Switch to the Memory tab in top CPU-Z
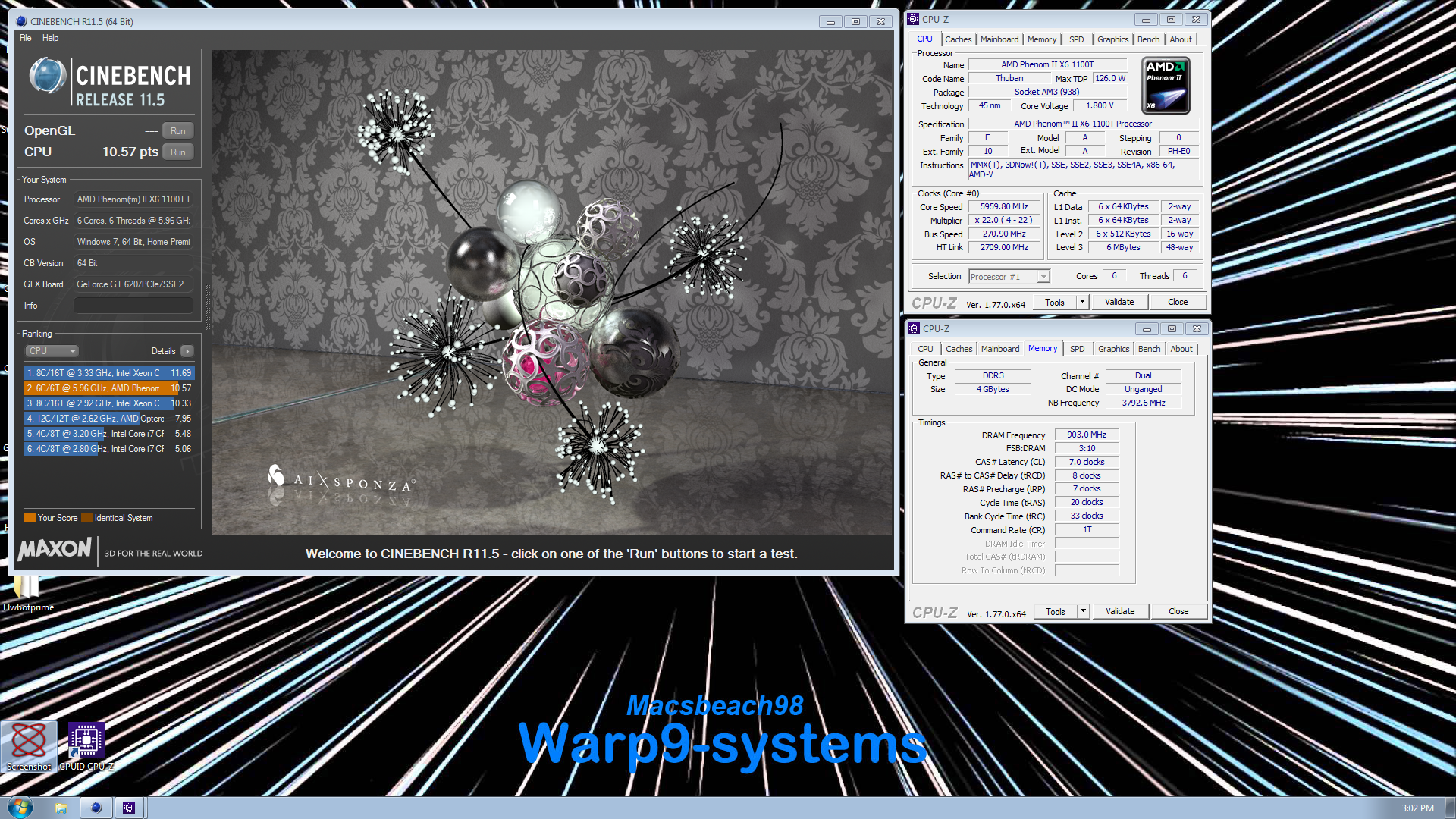1456x819 pixels. pos(1041,39)
